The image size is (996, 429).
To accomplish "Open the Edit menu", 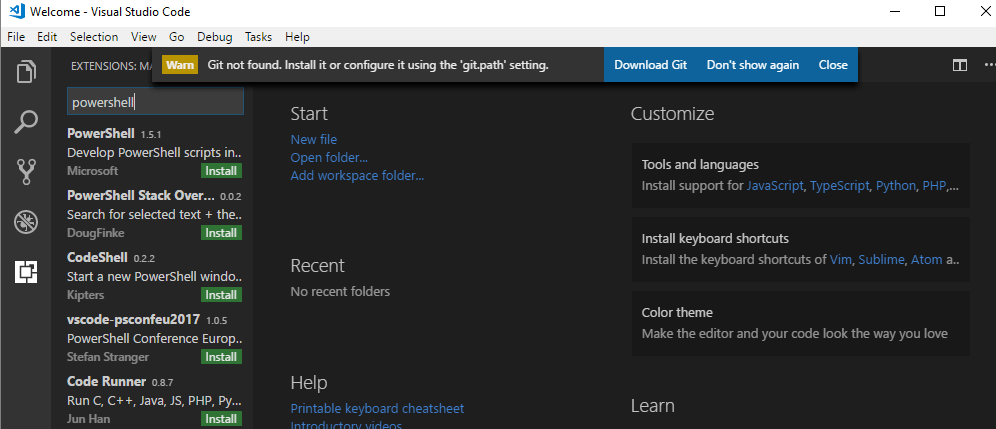I will coord(47,37).
